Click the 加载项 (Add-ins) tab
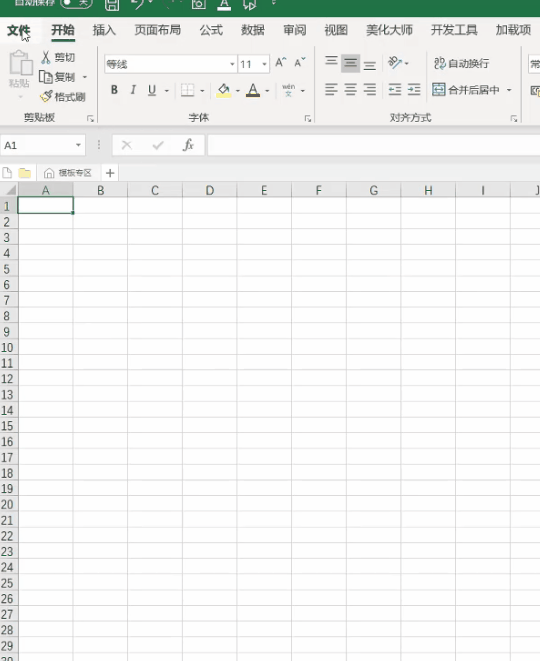Screen dimensions: 540x661 click(513, 30)
